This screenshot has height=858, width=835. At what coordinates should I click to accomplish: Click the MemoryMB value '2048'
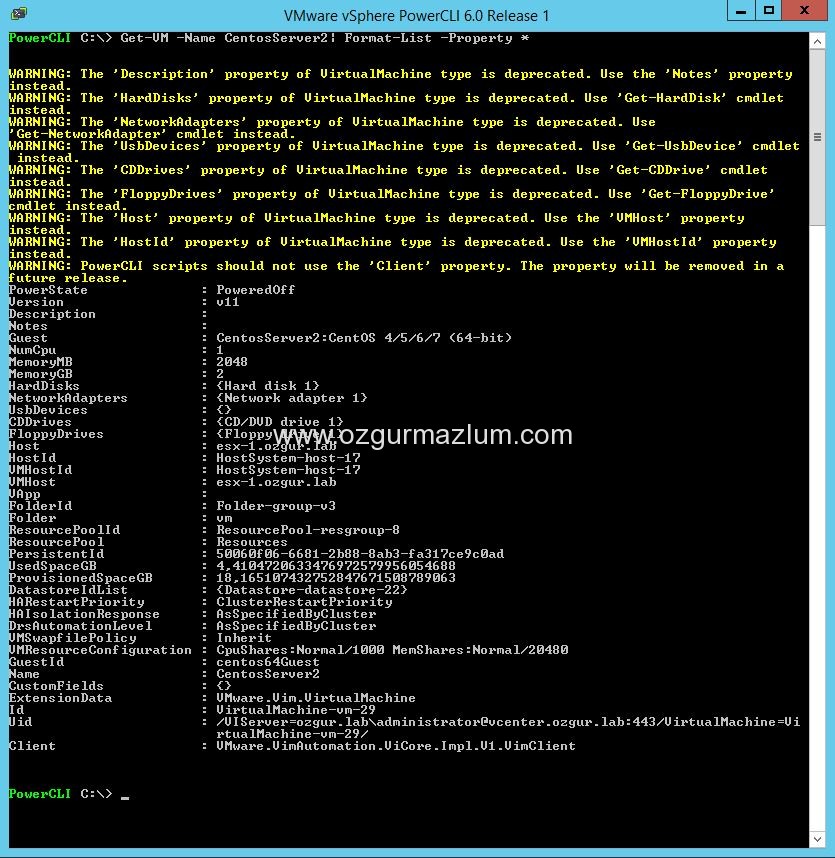click(232, 362)
